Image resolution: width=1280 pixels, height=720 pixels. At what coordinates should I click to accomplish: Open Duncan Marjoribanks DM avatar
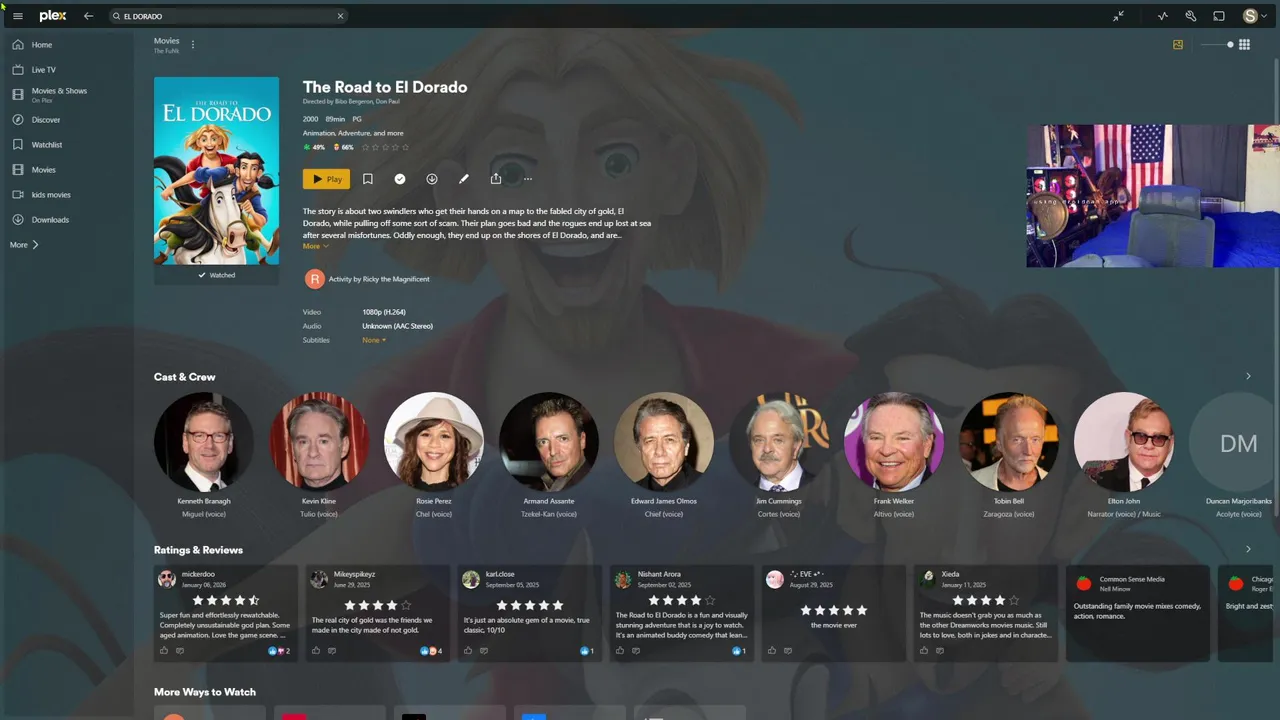(1238, 442)
